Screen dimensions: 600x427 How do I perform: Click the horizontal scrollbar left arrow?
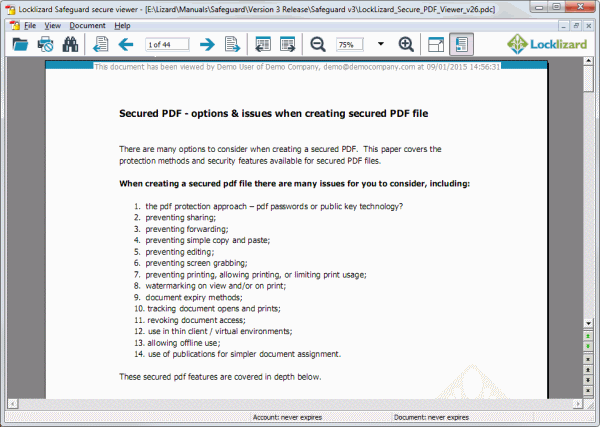pos(13,404)
